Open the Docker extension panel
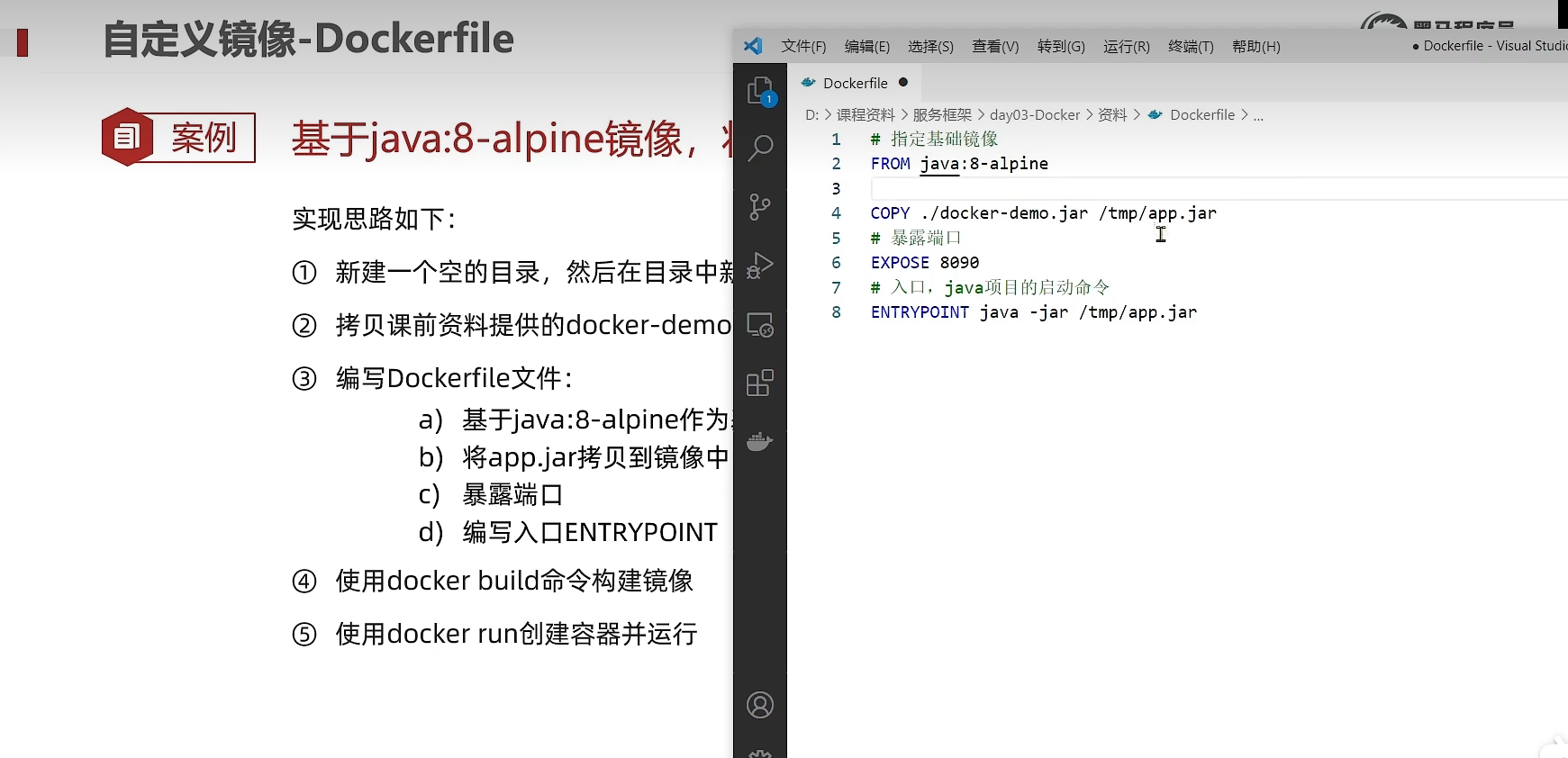Viewport: 1568px width, 758px height. (x=760, y=441)
